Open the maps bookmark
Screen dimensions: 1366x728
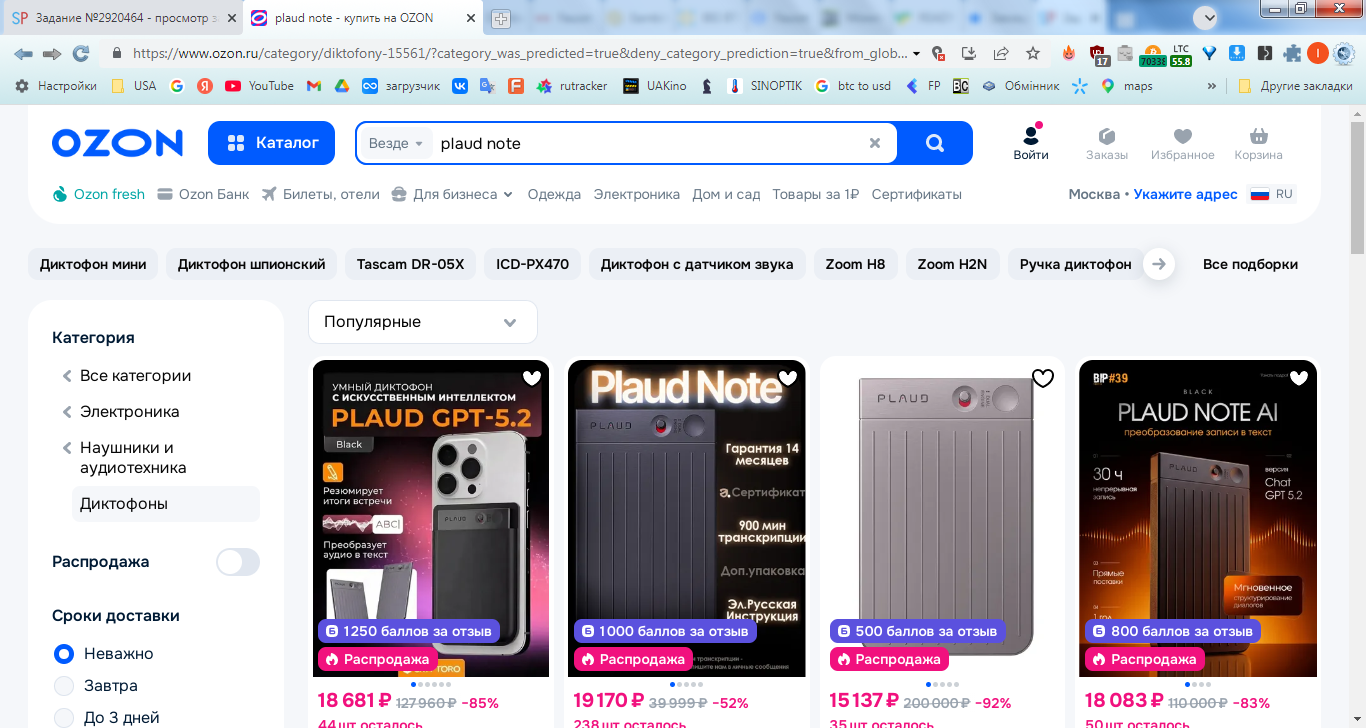pos(1126,86)
